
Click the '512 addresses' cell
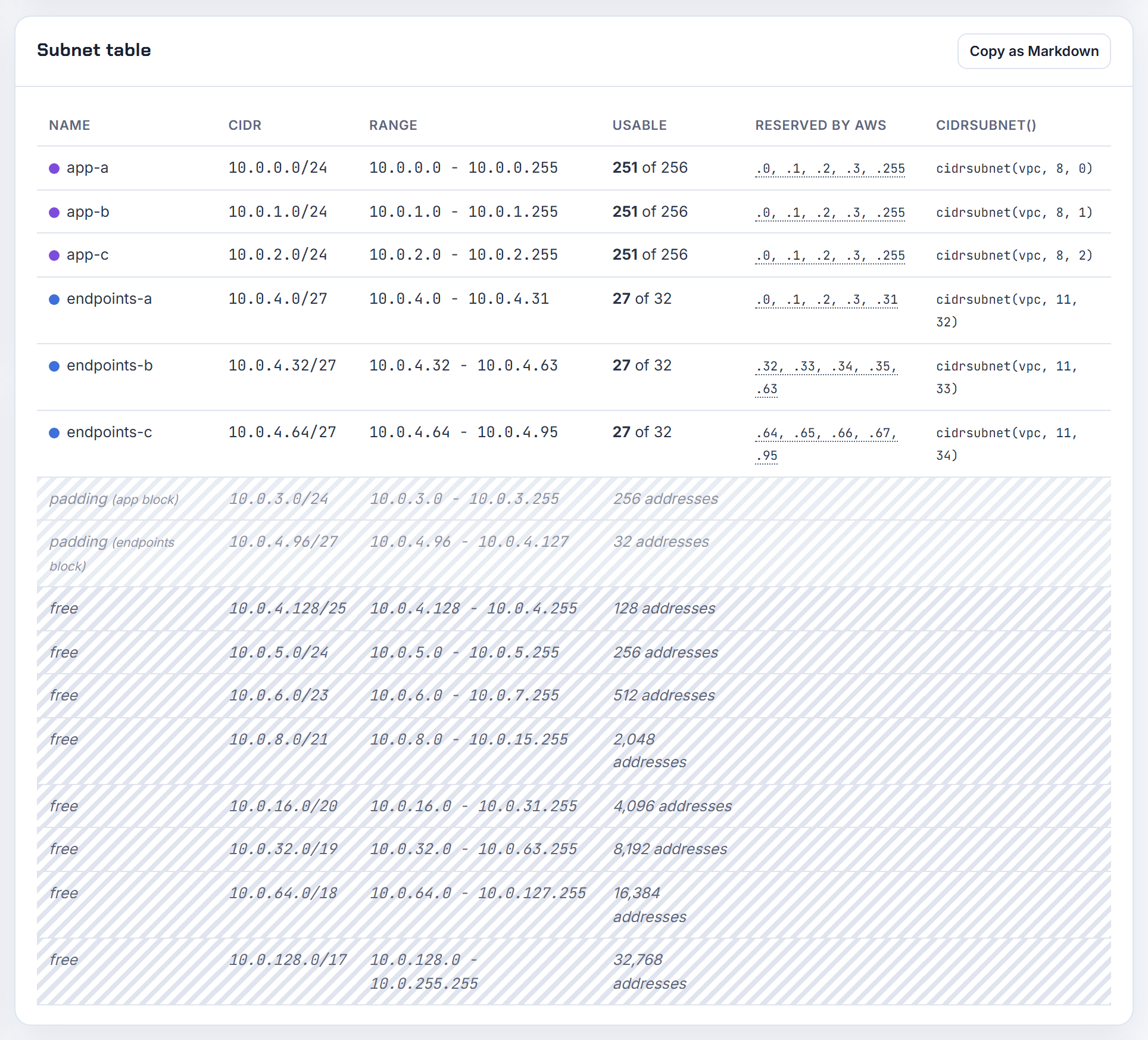click(x=664, y=696)
